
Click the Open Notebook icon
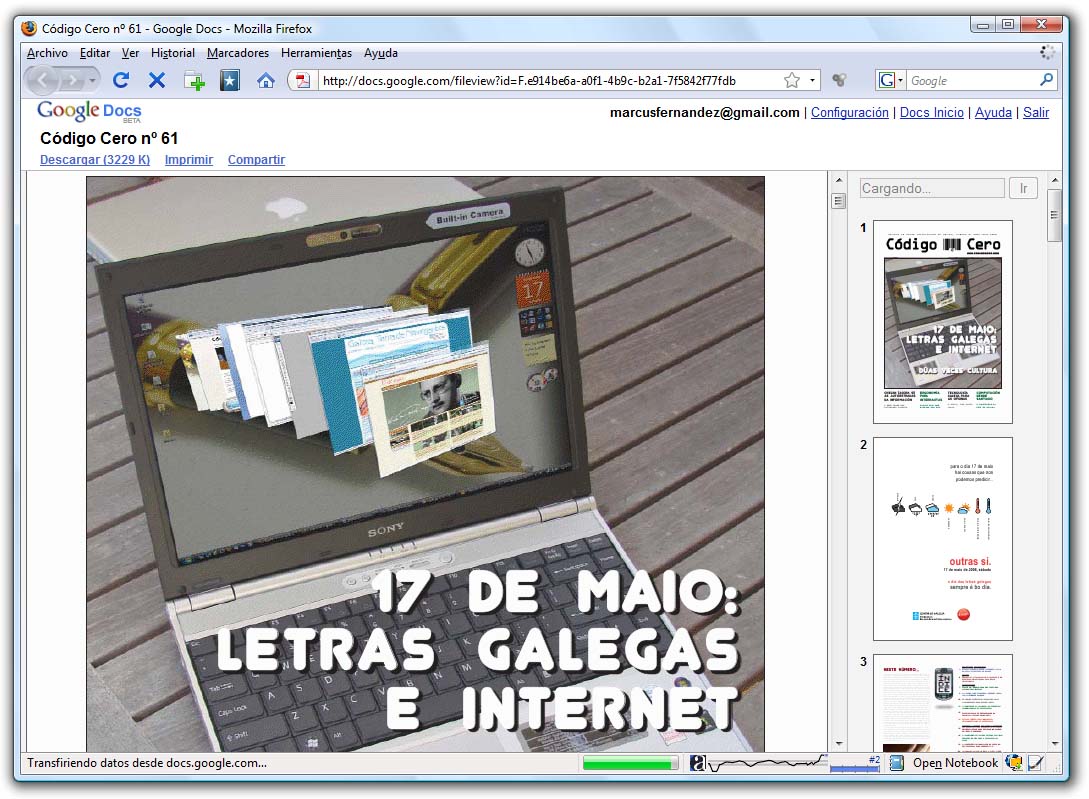(897, 764)
